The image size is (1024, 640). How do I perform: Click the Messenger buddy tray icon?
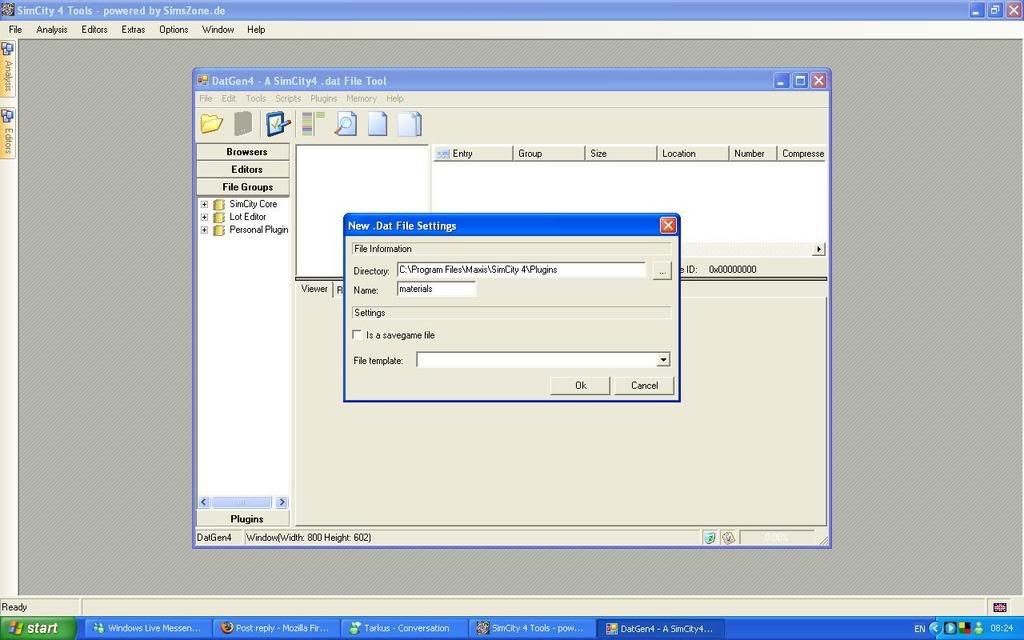[x=979, y=628]
